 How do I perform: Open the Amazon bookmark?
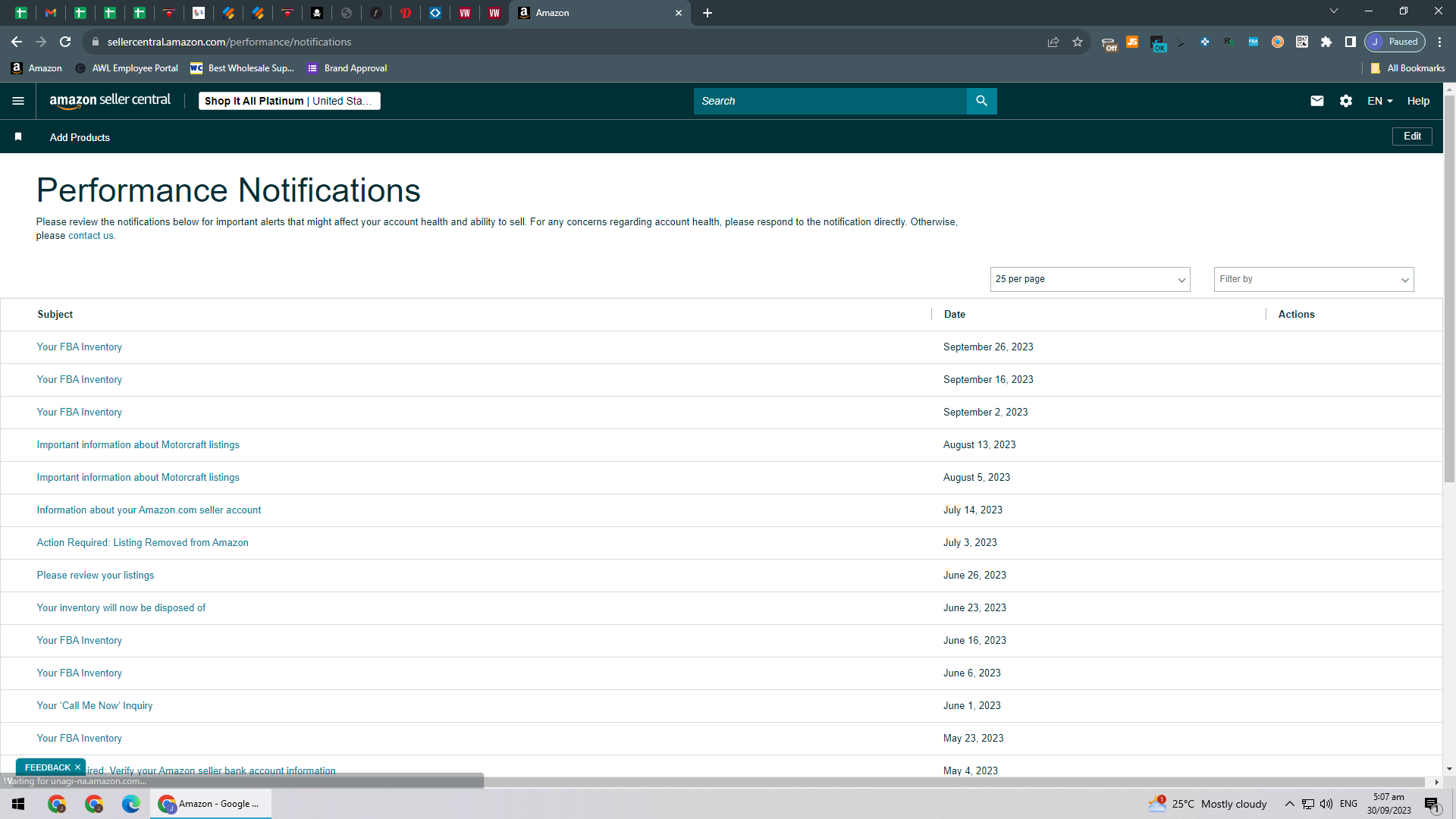click(36, 68)
